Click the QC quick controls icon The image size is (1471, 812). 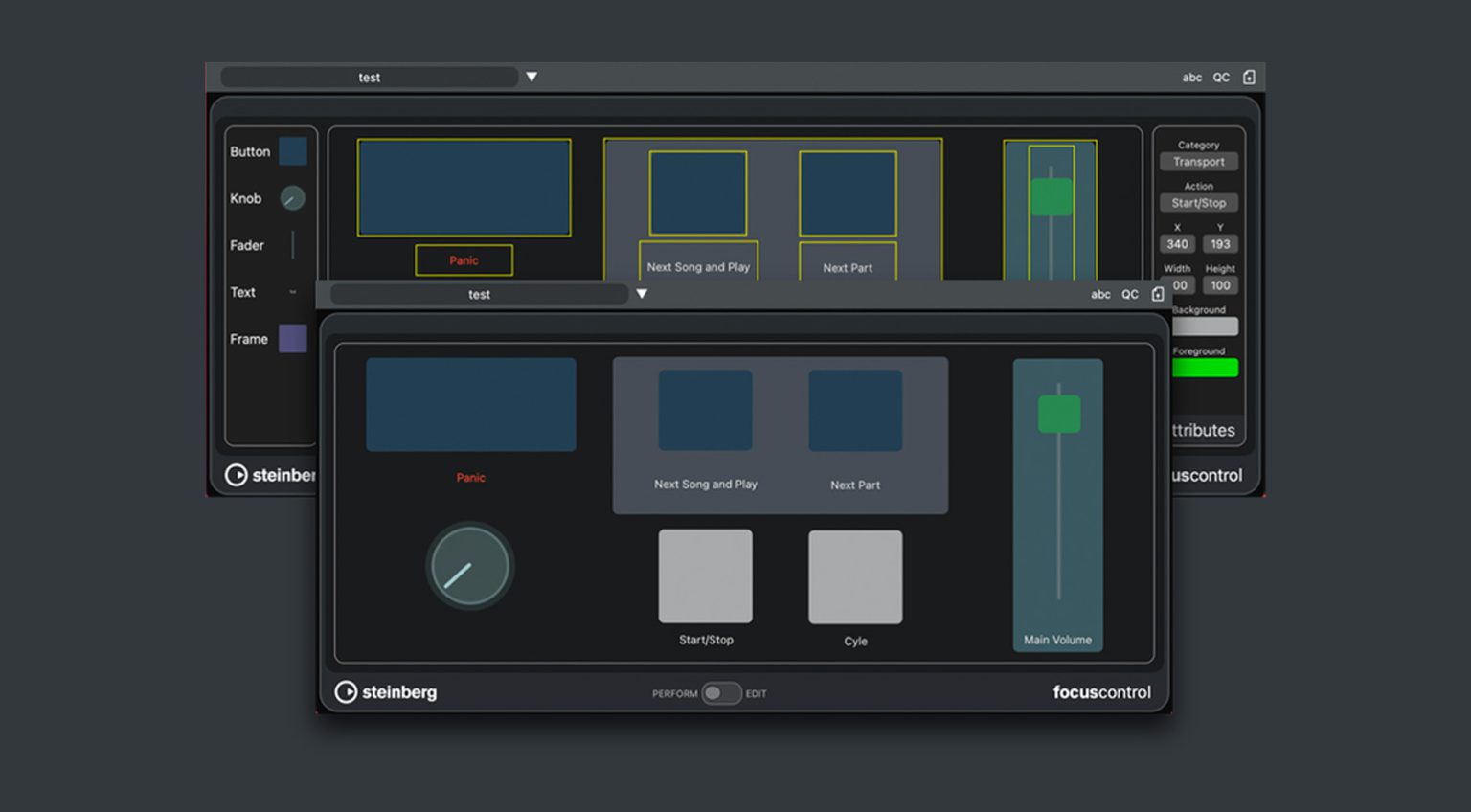pos(1130,294)
